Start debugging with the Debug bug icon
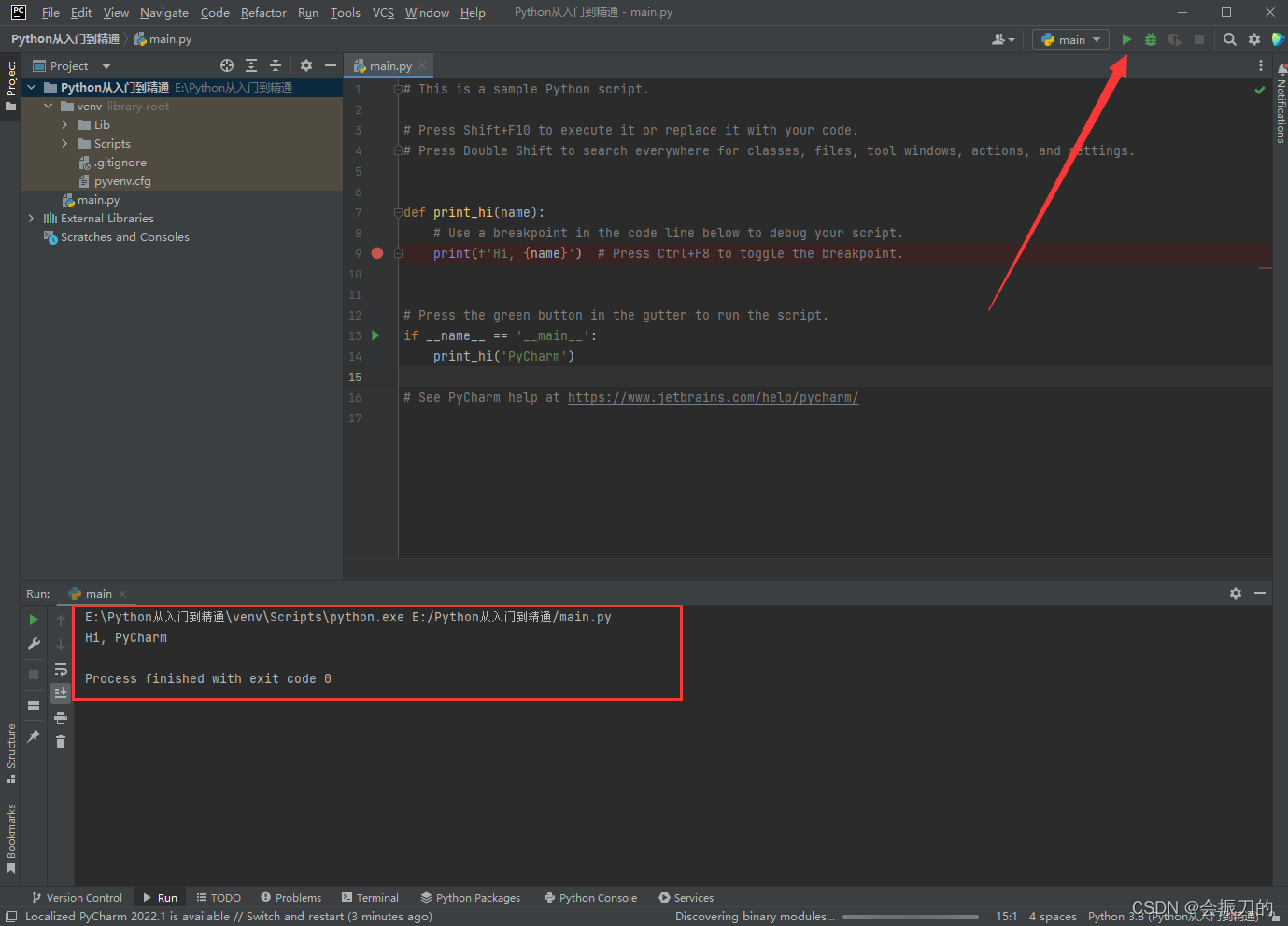This screenshot has height=926, width=1288. [1150, 39]
